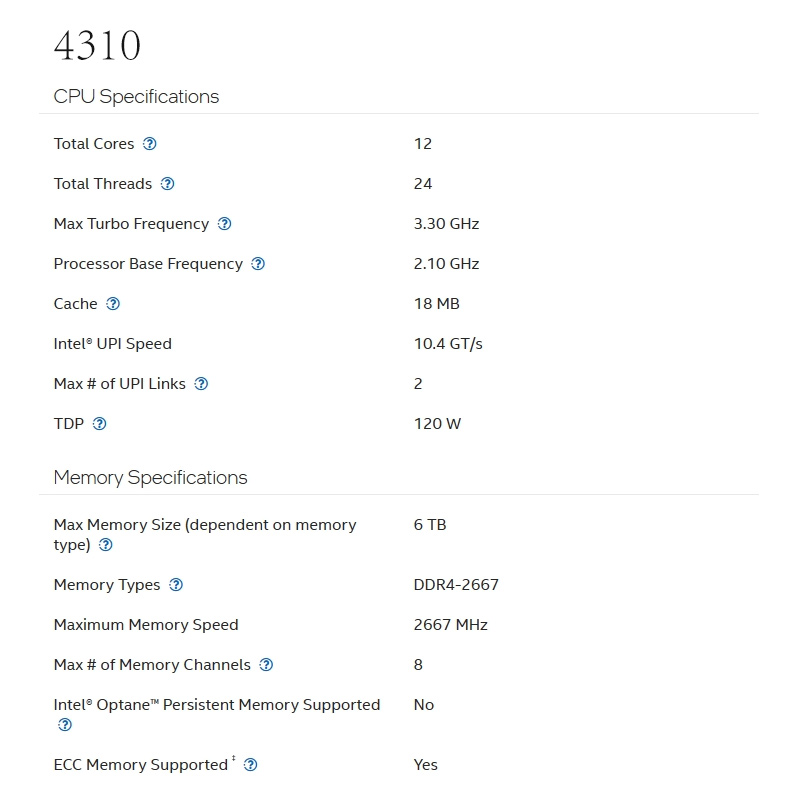Click the DDR4-2667 memory type value
This screenshot has height=800, width=800.
pyautogui.click(x=456, y=585)
